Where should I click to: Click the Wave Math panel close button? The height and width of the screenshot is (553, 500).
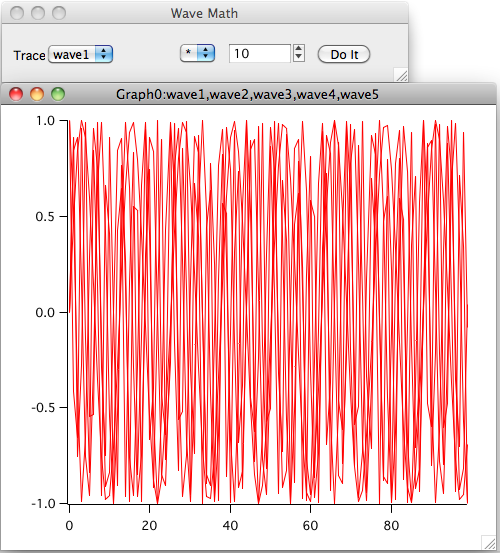[x=17, y=13]
